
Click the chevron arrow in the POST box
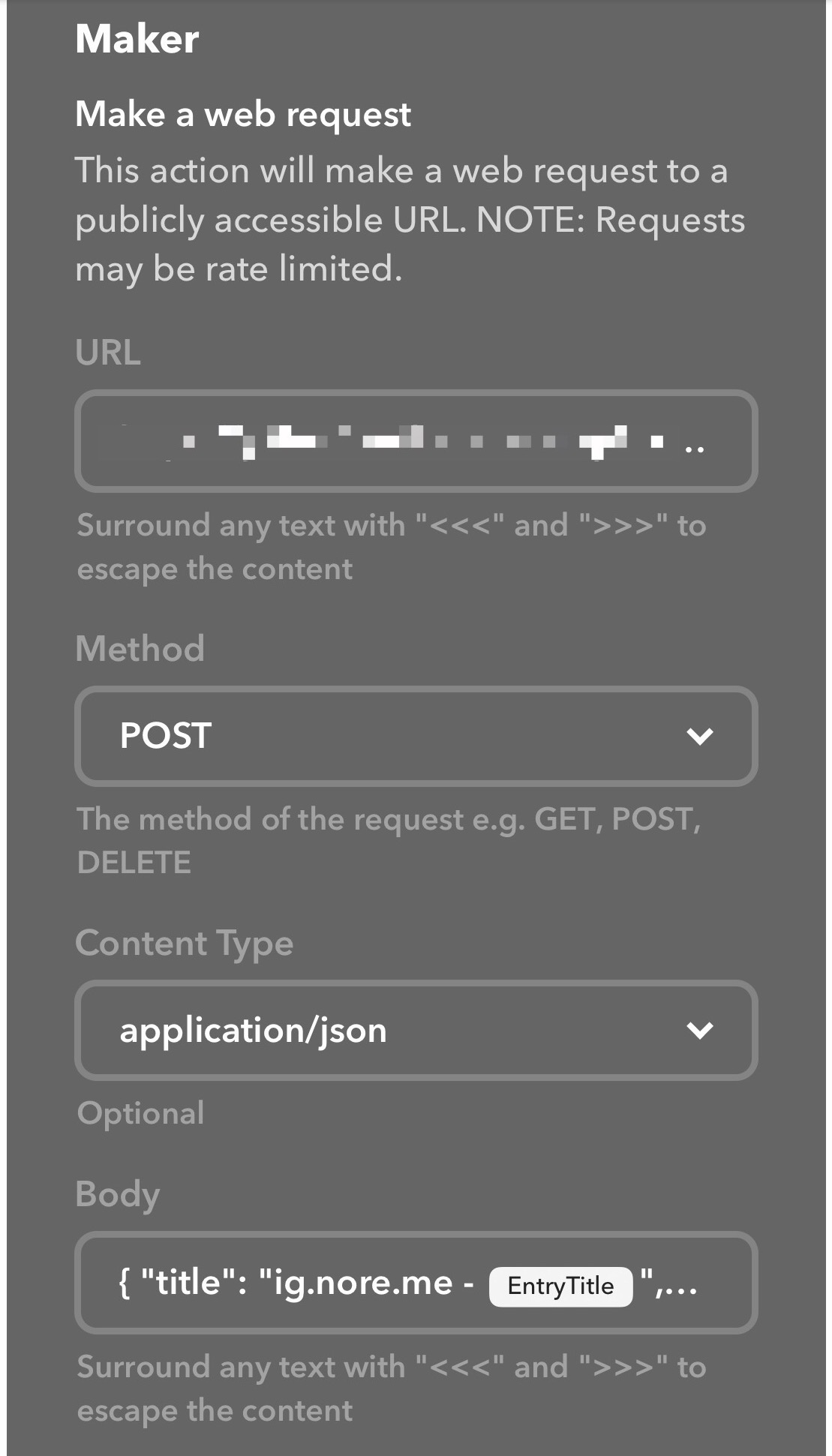[699, 736]
